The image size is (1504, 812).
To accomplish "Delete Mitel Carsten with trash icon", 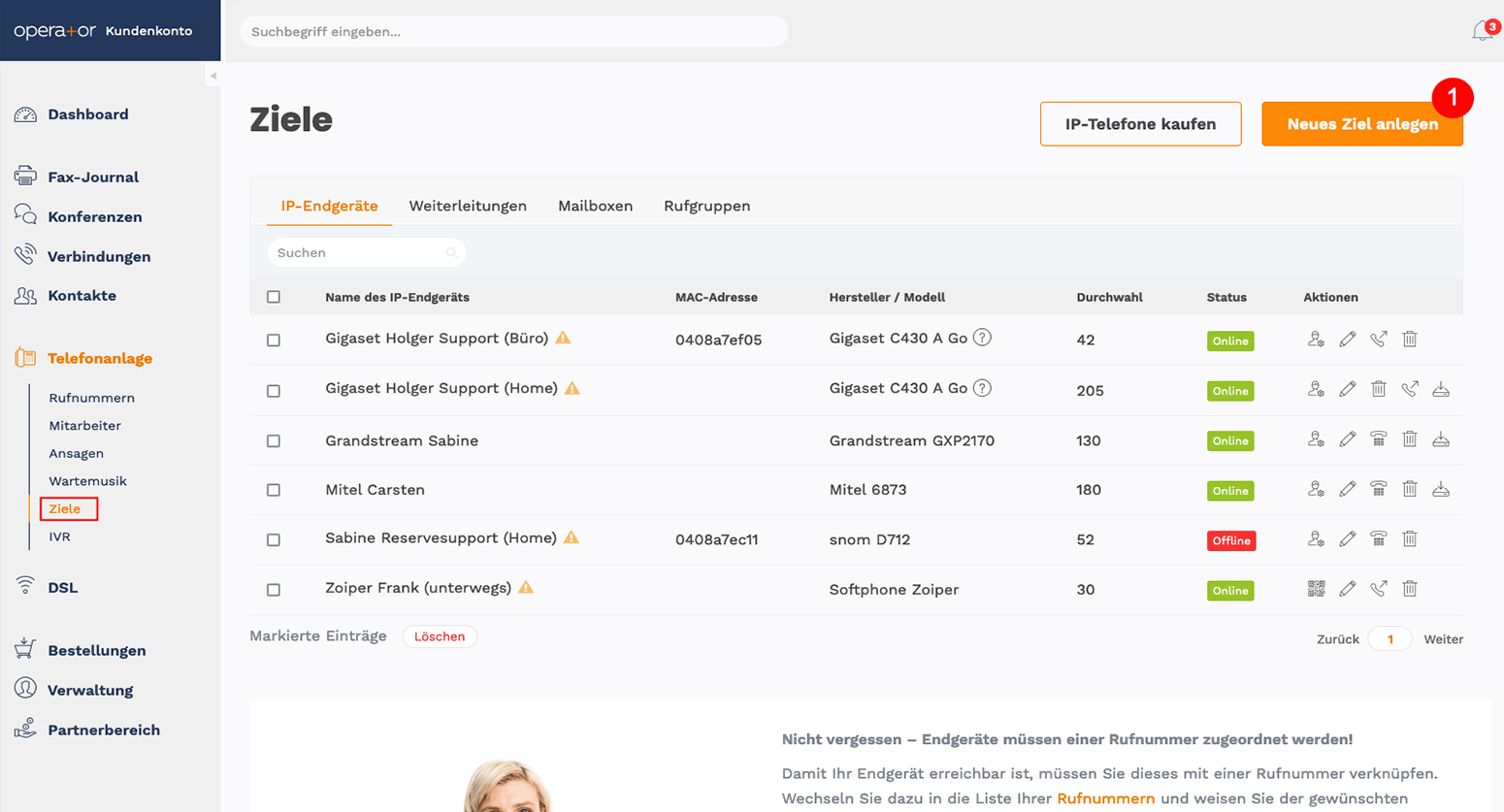I will click(x=1410, y=489).
